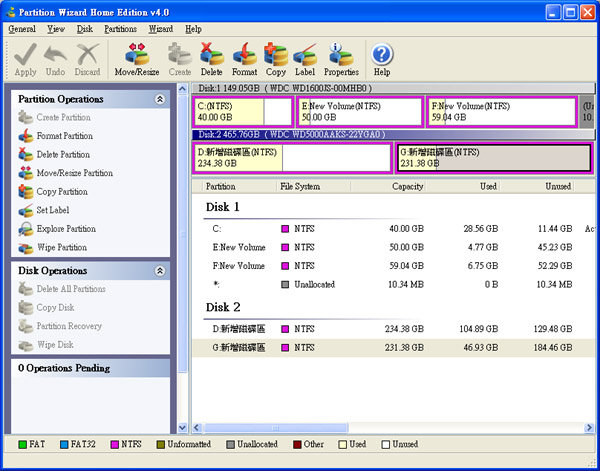Click the Format Partition link text
This screenshot has width=600, height=471.
pos(65,136)
